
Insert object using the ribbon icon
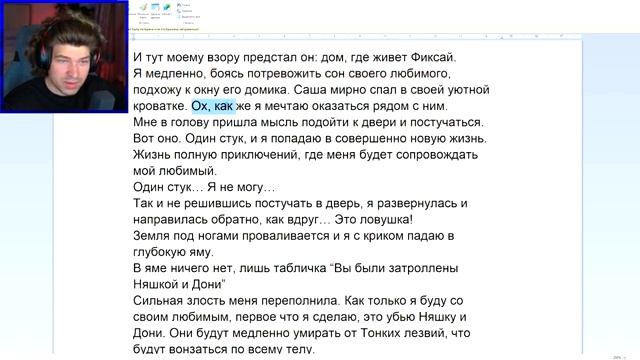click(167, 9)
